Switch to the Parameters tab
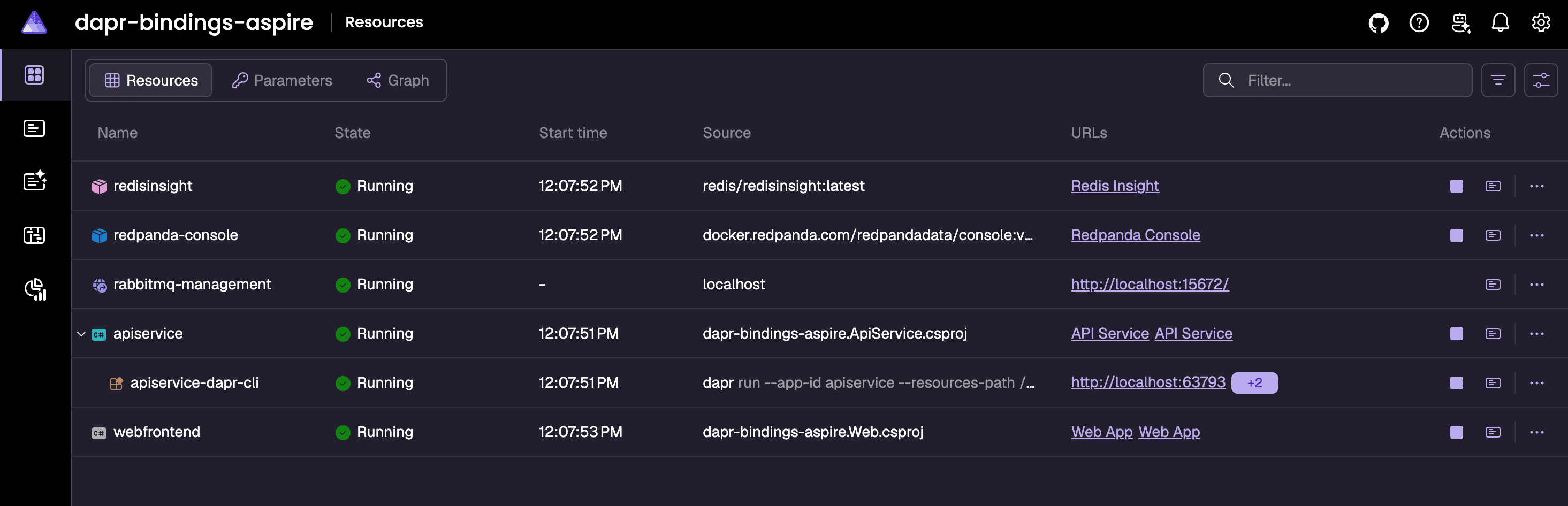1568x506 pixels. tap(282, 80)
